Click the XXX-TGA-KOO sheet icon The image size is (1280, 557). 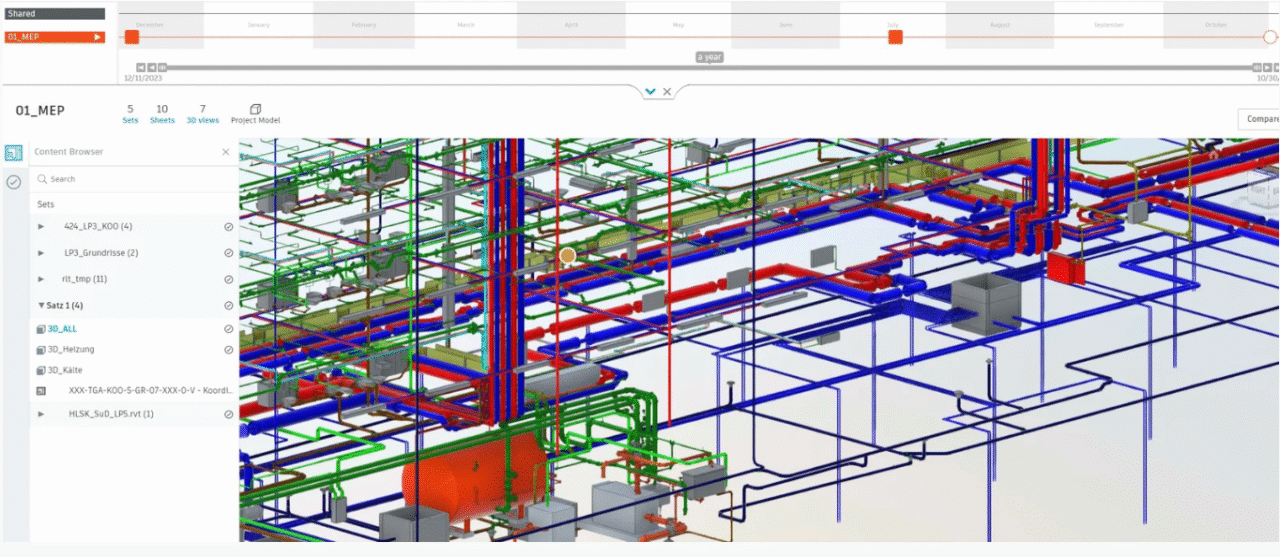[x=41, y=391]
